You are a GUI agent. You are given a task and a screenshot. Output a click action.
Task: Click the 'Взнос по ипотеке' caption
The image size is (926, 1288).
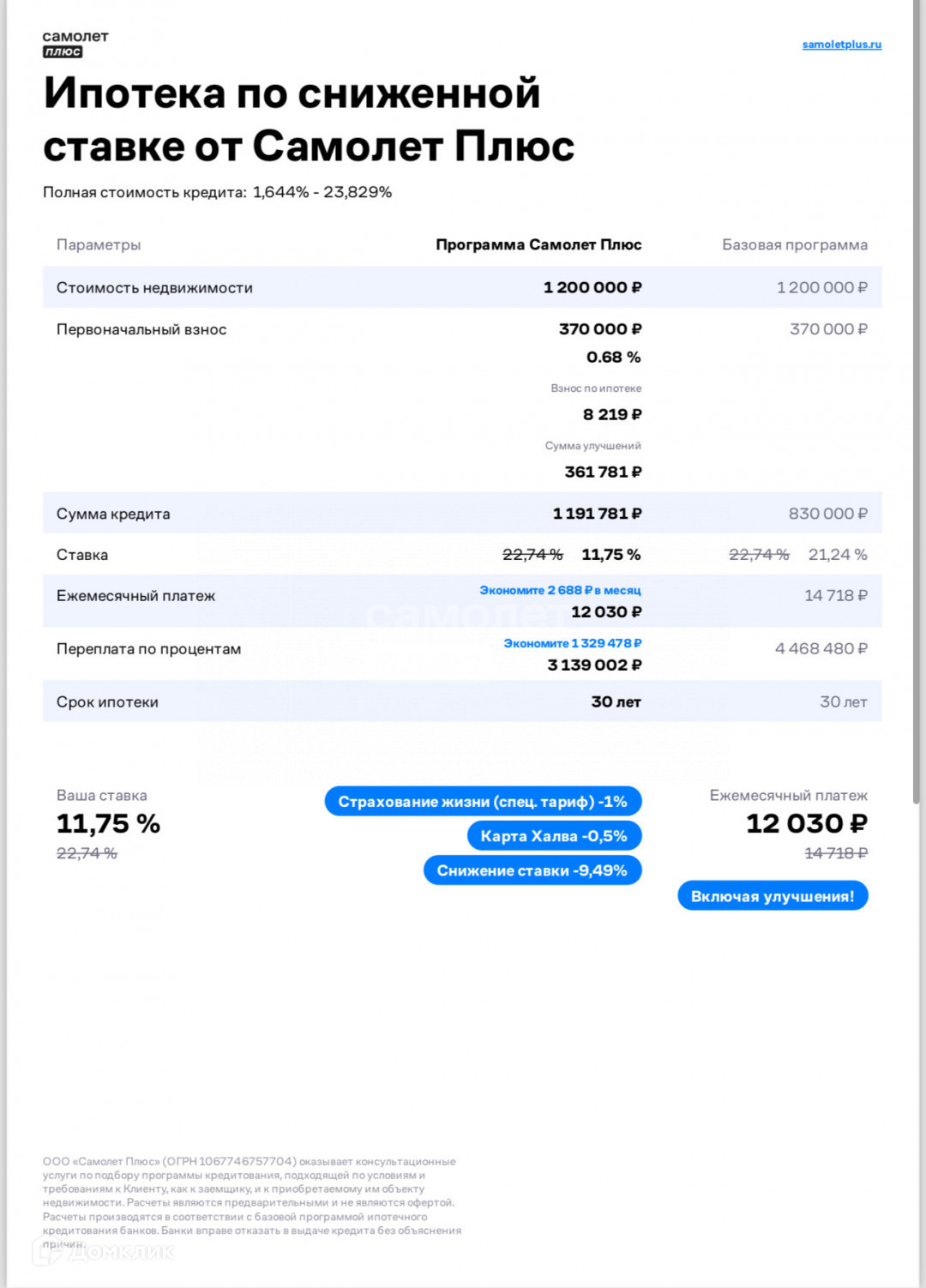(x=596, y=388)
